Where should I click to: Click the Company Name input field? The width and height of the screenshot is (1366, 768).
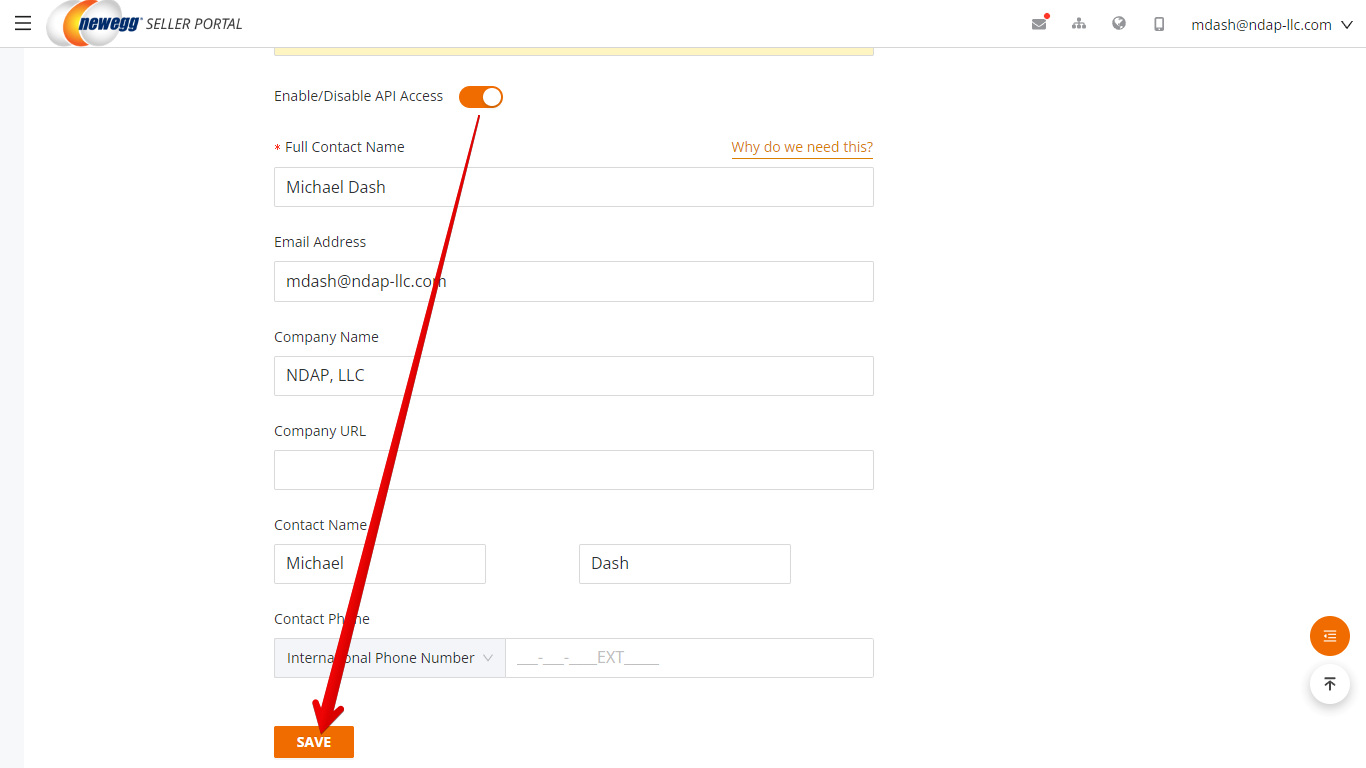(574, 376)
